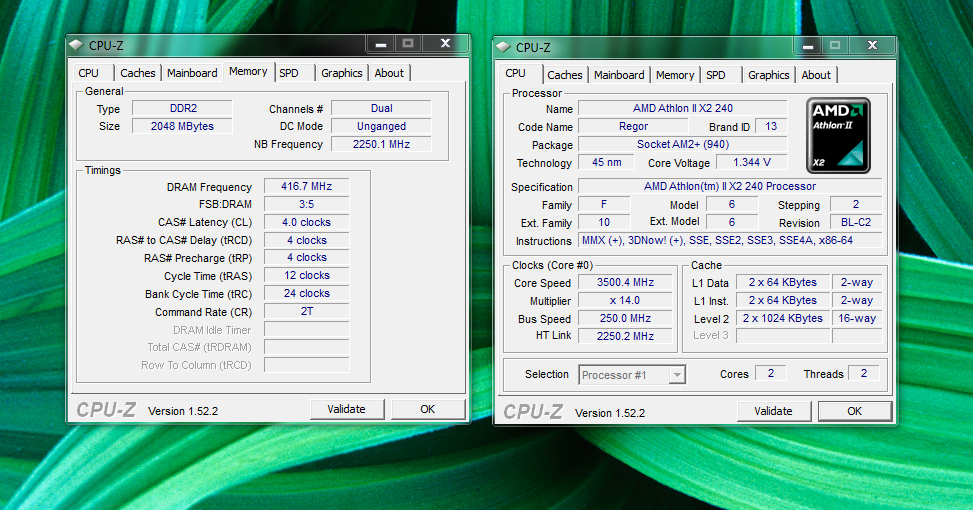Click the Level 2 cache 2 x 1024 KBytes field
Screen dimensions: 973x510
point(783,318)
